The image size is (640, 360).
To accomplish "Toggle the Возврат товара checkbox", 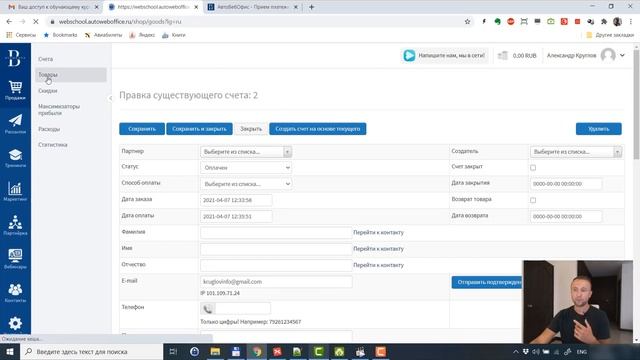I will [x=533, y=200].
